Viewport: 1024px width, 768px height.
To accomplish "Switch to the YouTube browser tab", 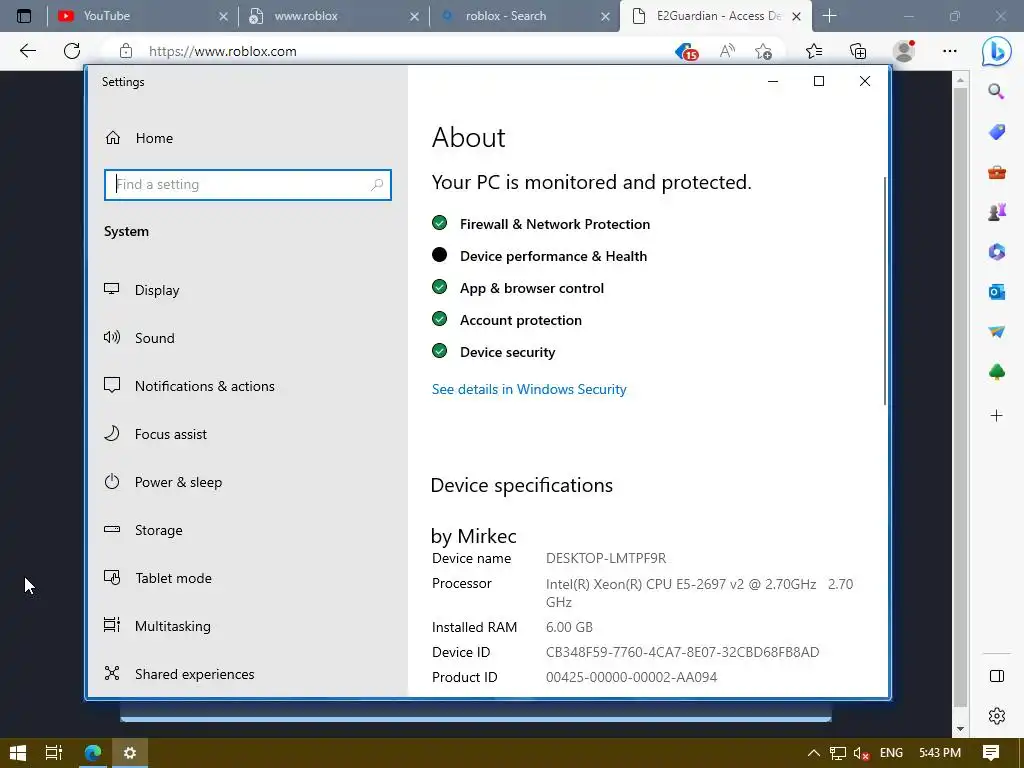I will coord(140,16).
